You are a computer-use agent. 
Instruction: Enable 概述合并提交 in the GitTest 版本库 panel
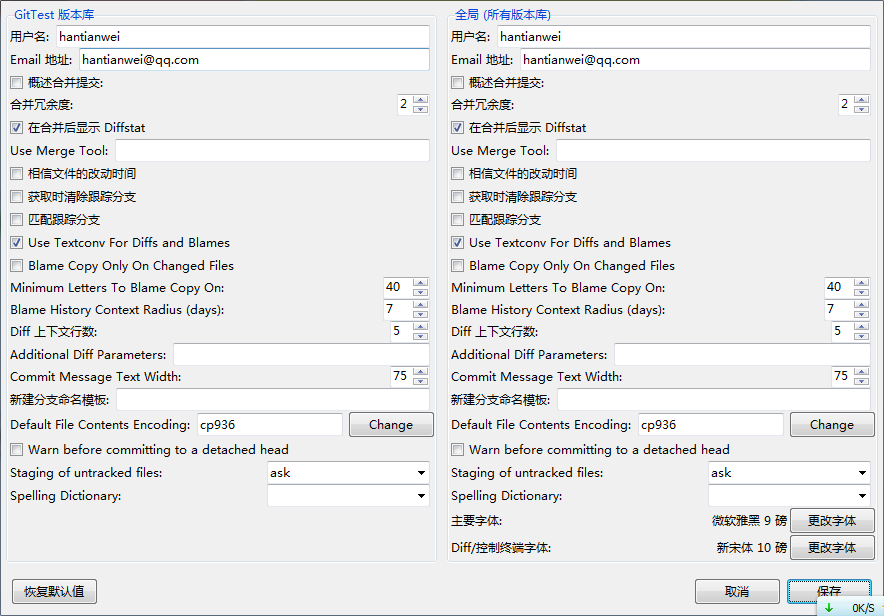tap(17, 83)
